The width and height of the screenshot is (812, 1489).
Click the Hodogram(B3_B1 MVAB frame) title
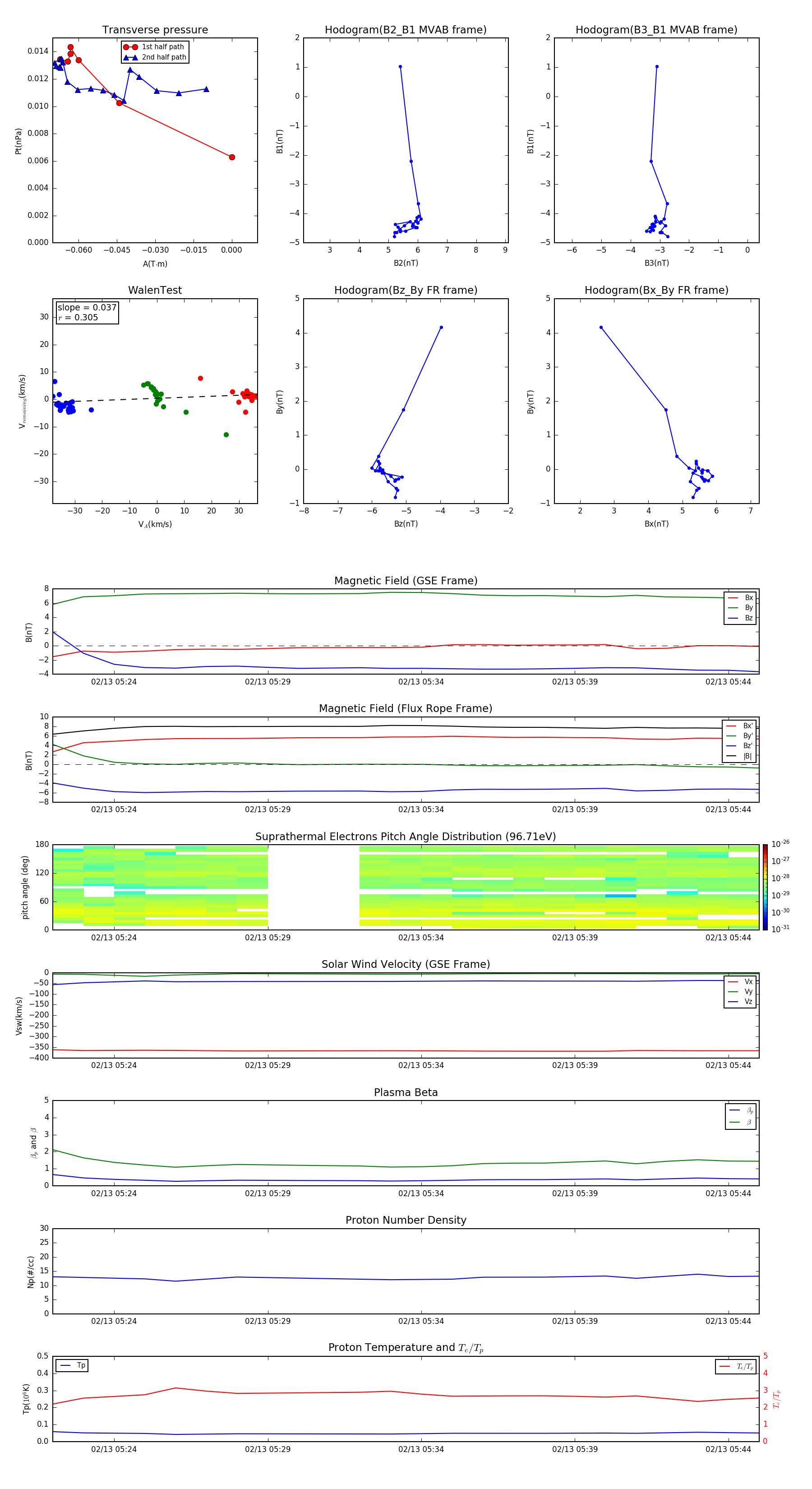pyautogui.click(x=656, y=29)
